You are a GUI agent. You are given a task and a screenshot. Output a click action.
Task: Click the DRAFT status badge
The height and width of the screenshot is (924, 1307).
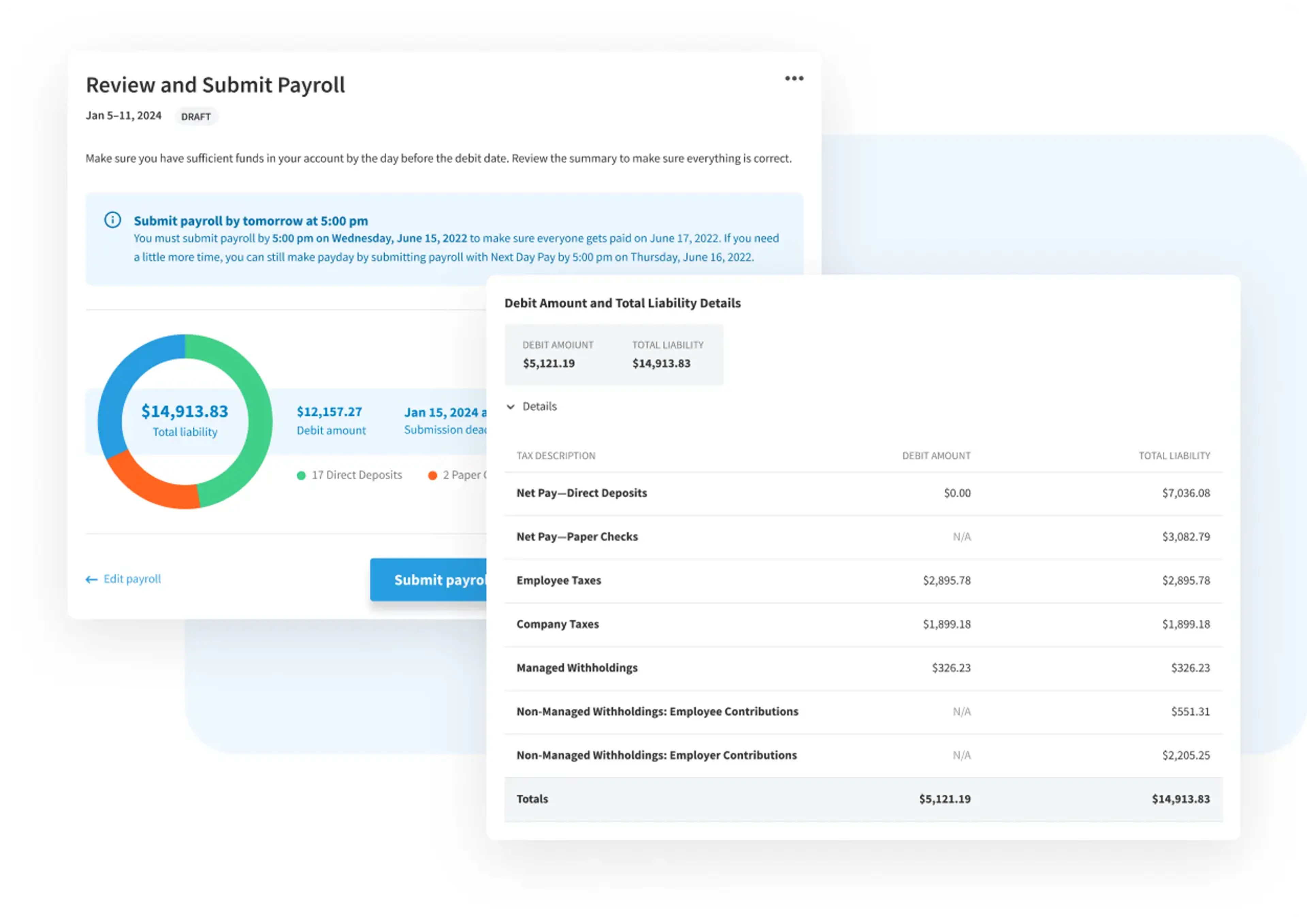tap(196, 117)
